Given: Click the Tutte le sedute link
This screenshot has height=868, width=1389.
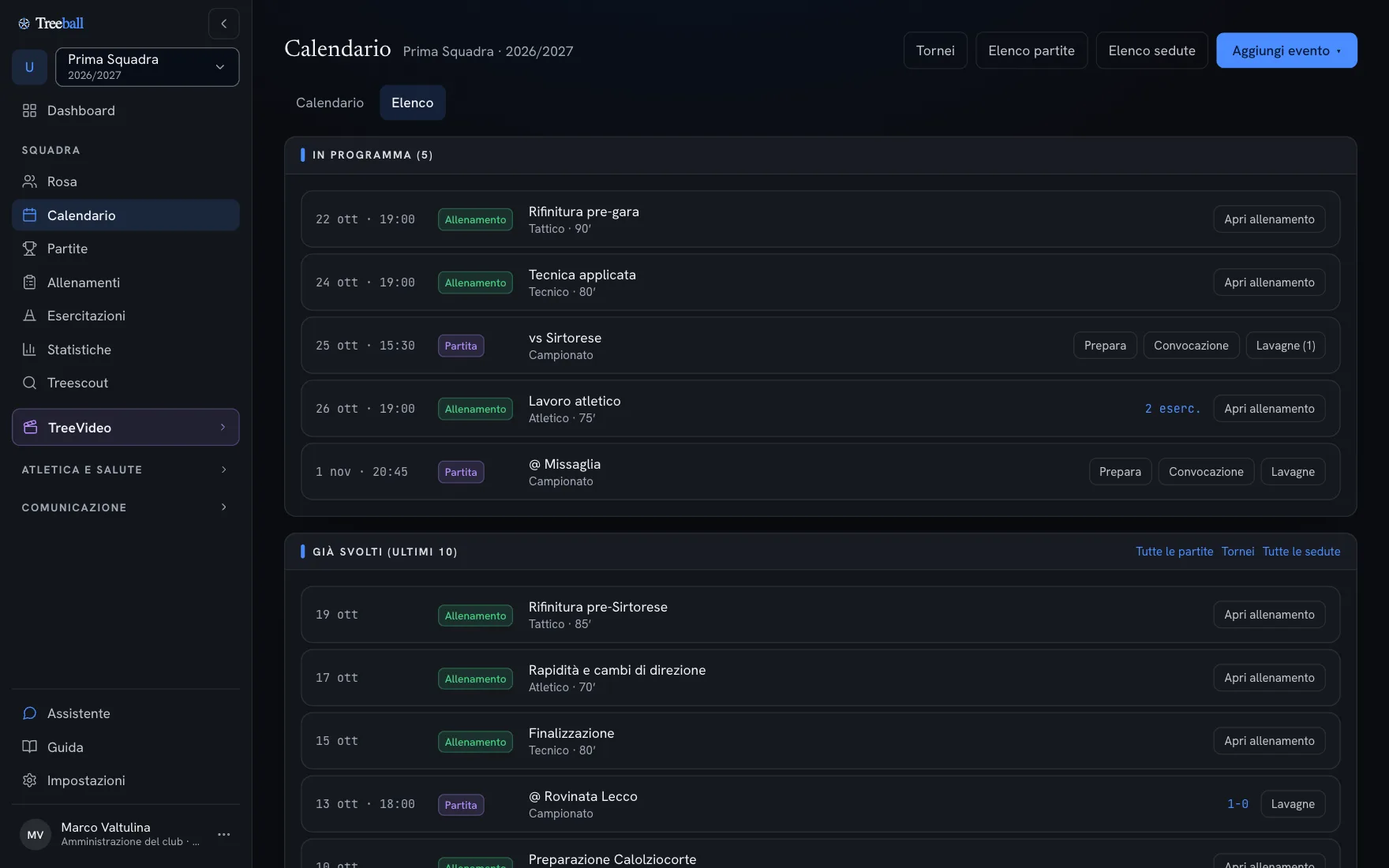Looking at the screenshot, I should point(1301,552).
